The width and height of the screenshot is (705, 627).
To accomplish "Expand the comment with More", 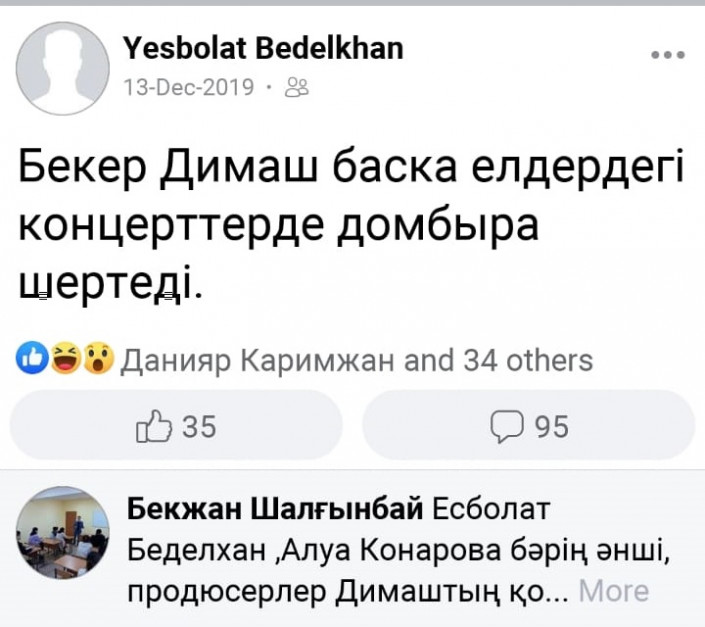I will click(x=613, y=591).
